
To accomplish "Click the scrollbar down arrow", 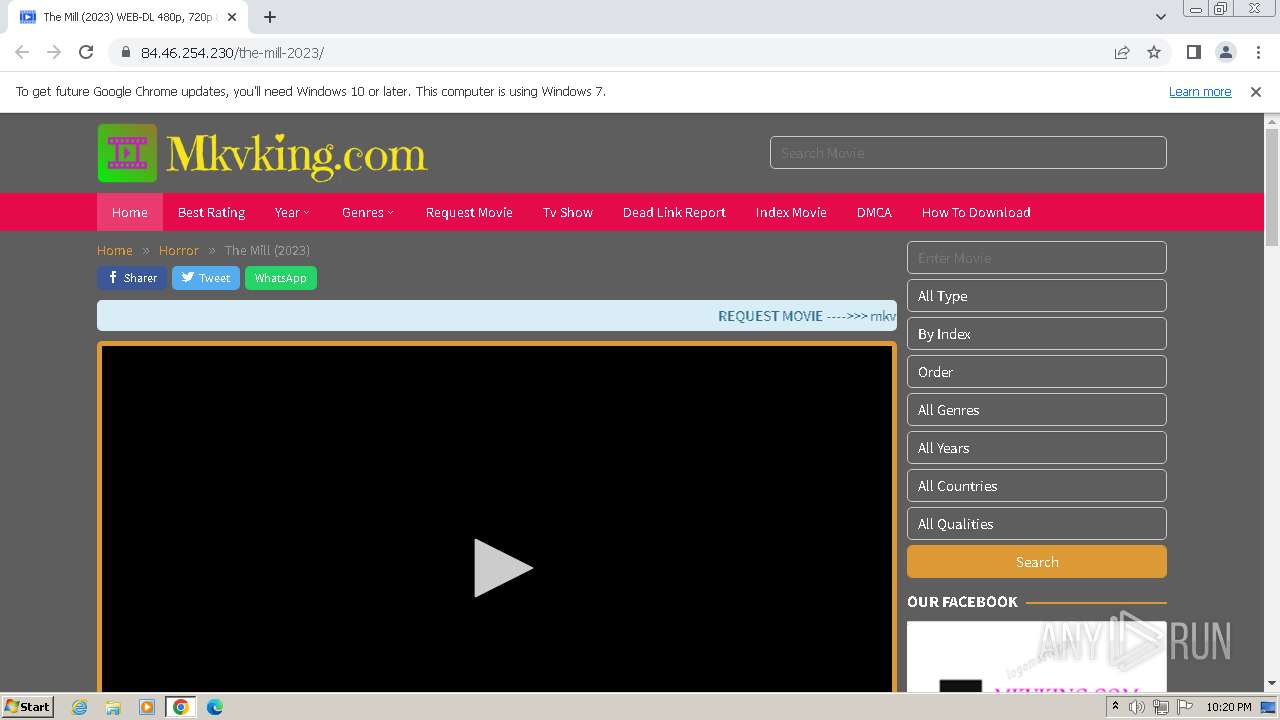I will (1272, 684).
